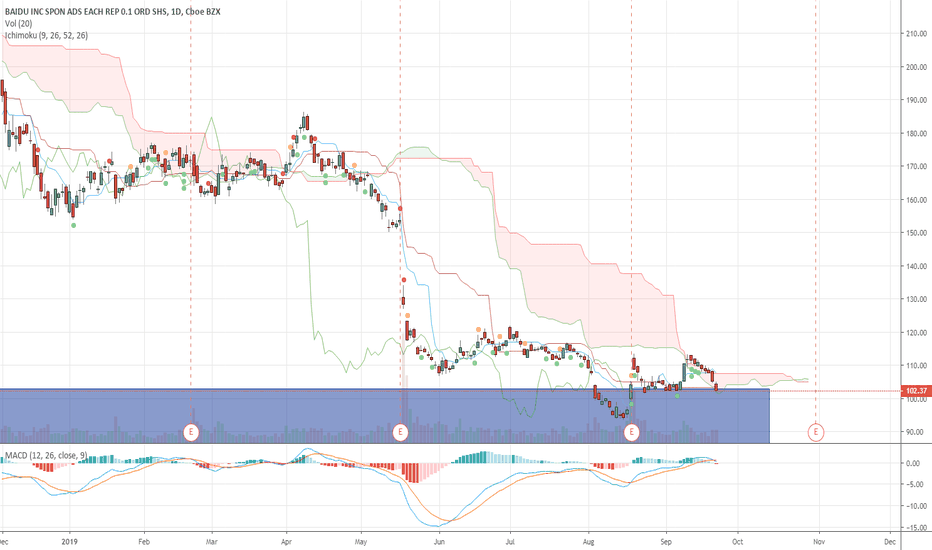This screenshot has width=932, height=550.
Task: Click the Vol (20) indicator label
Action: [18, 23]
